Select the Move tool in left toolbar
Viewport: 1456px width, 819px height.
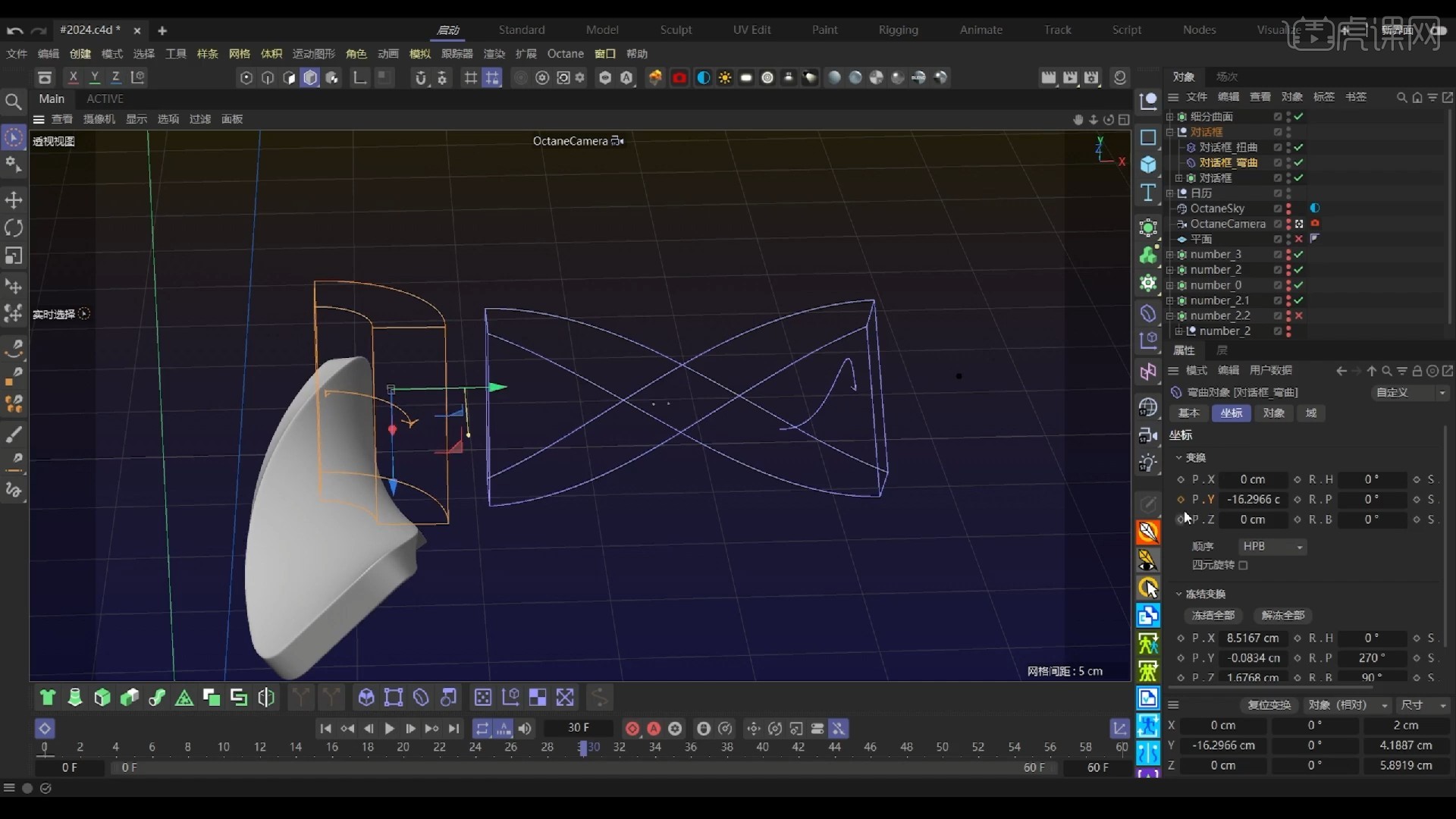coord(14,200)
